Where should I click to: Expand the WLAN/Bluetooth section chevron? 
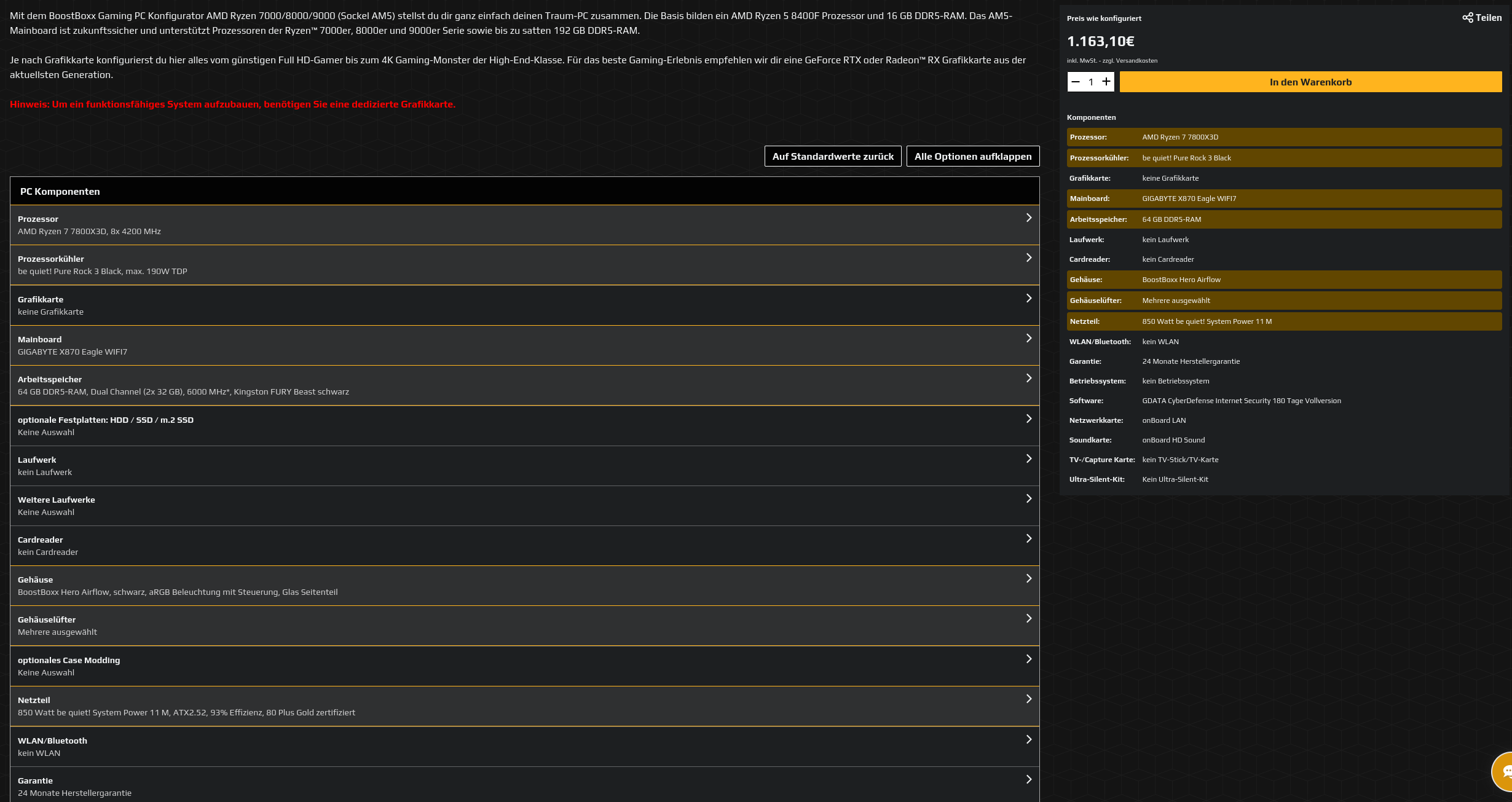(1028, 740)
